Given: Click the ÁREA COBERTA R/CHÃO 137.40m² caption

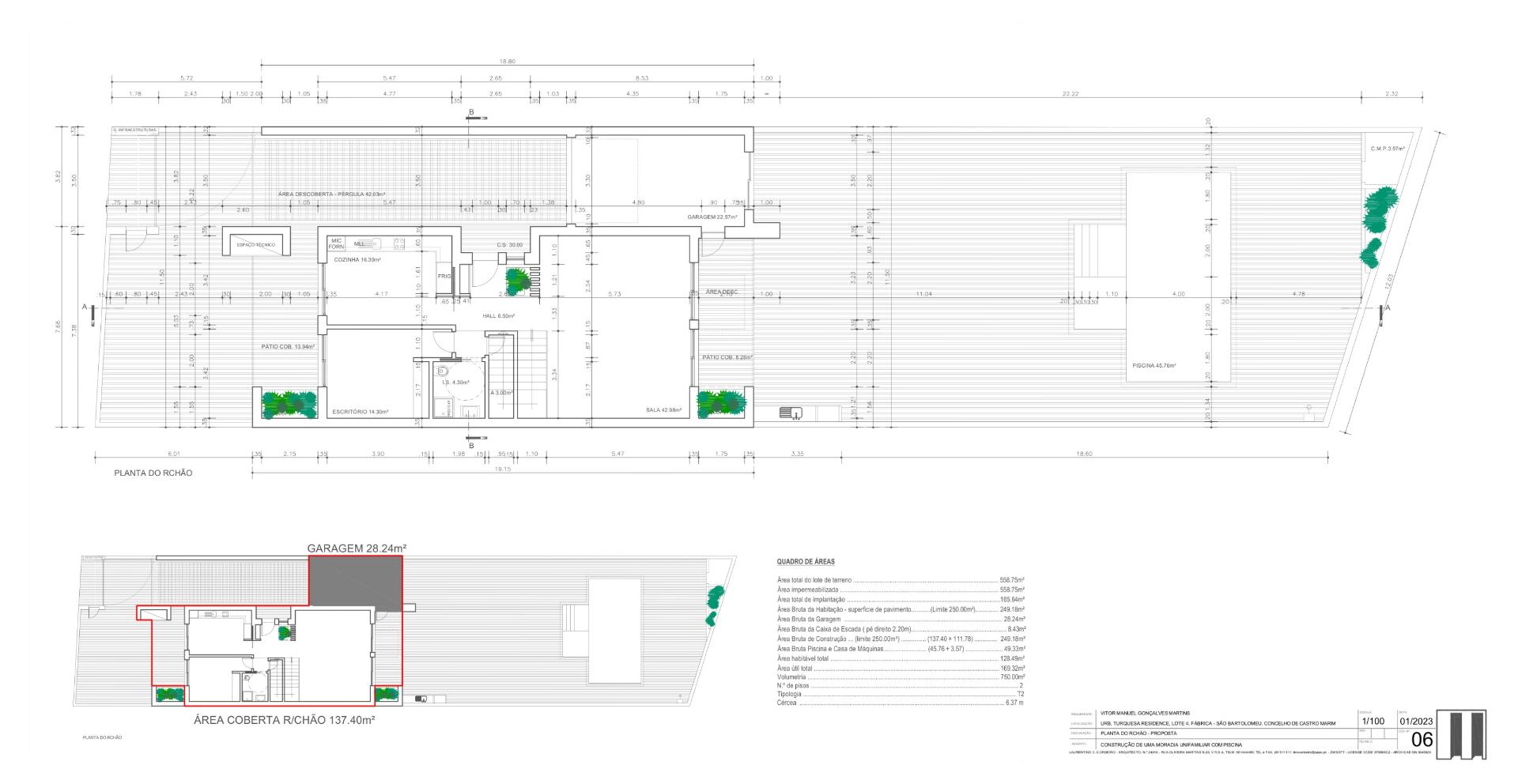Looking at the screenshot, I should point(284,721).
